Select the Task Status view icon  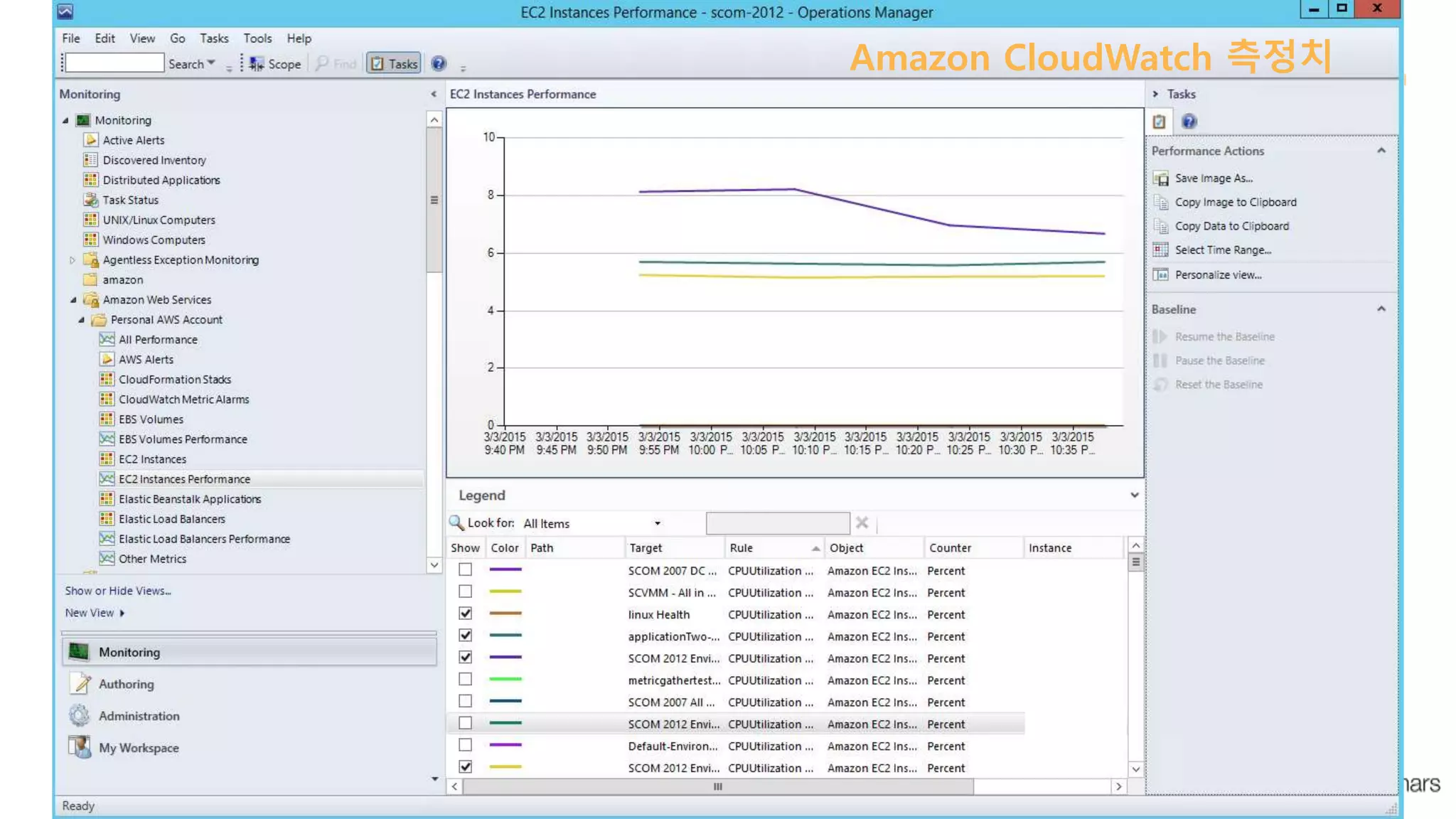point(90,200)
